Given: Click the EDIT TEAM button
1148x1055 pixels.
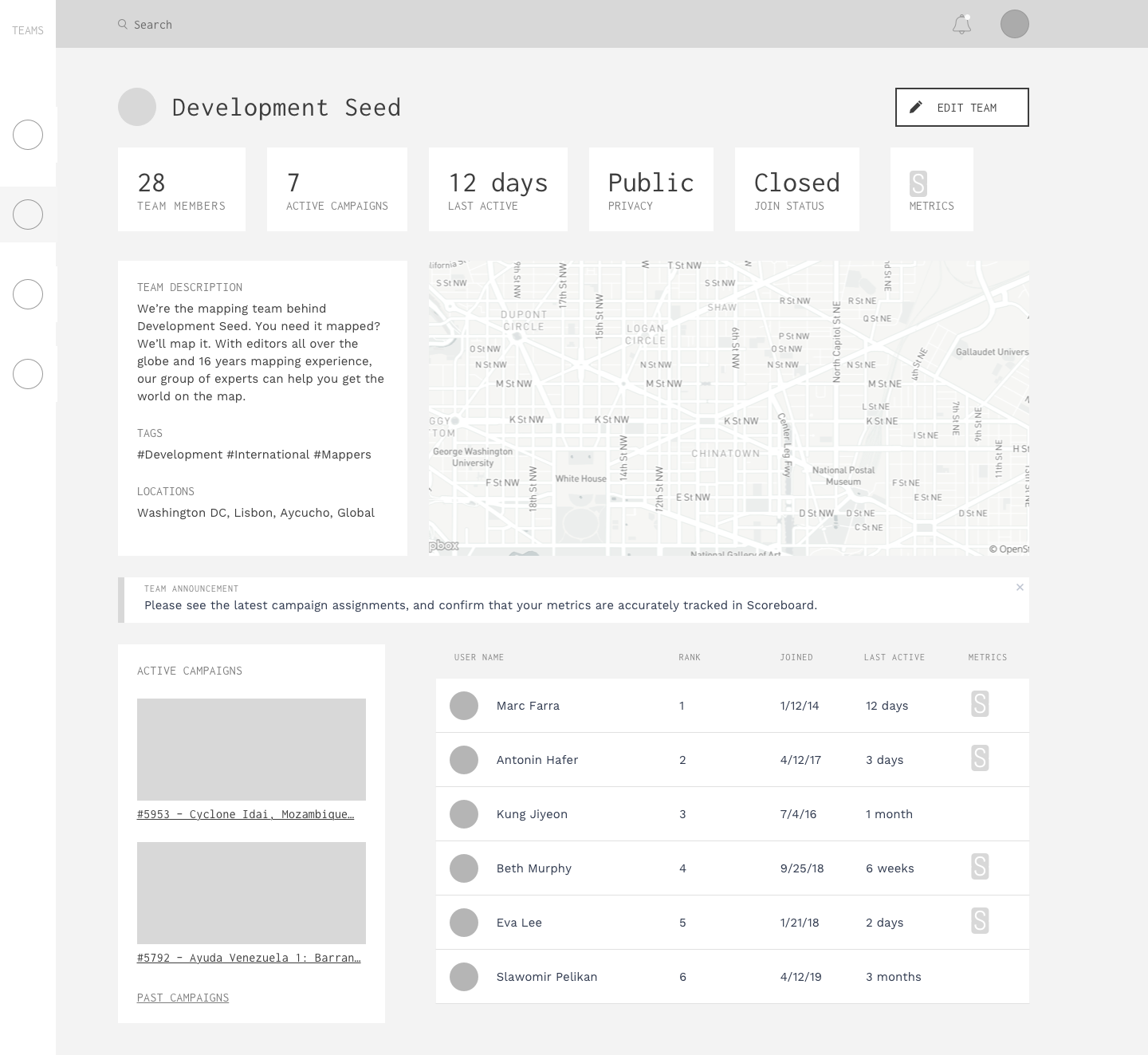Looking at the screenshot, I should pyautogui.click(x=961, y=106).
